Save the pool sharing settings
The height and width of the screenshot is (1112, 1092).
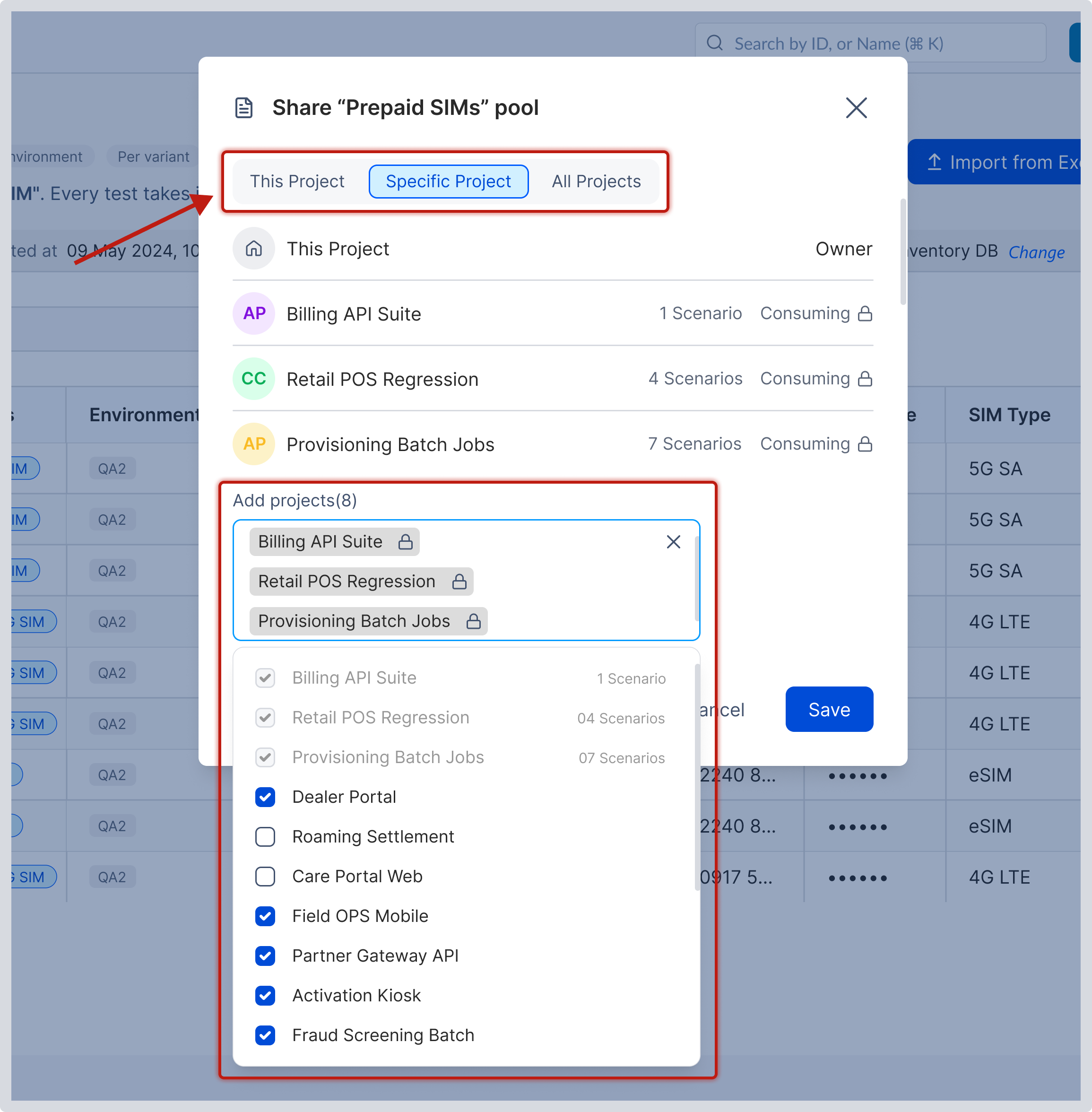point(829,709)
